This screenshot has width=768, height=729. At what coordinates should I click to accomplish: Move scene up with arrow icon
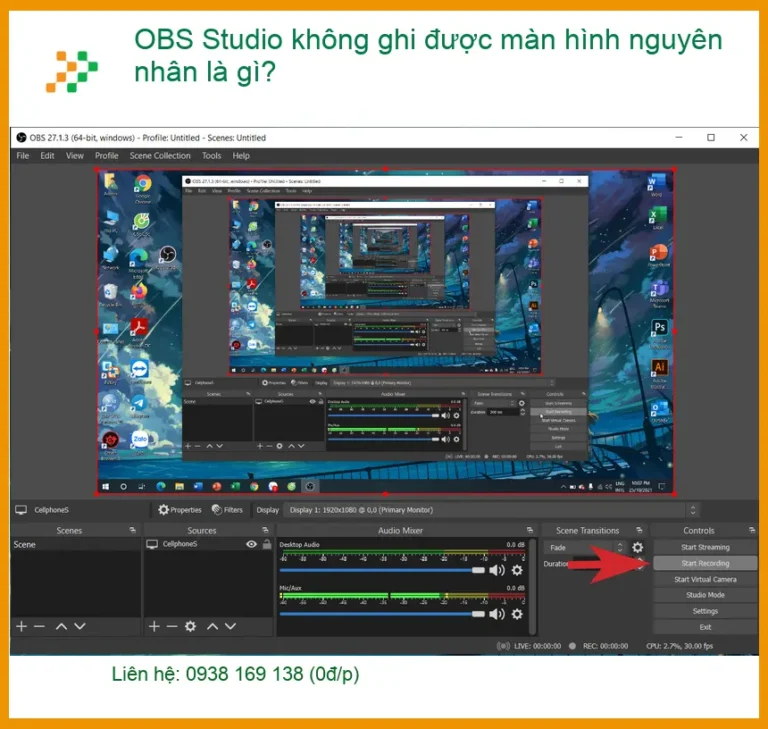coord(61,626)
